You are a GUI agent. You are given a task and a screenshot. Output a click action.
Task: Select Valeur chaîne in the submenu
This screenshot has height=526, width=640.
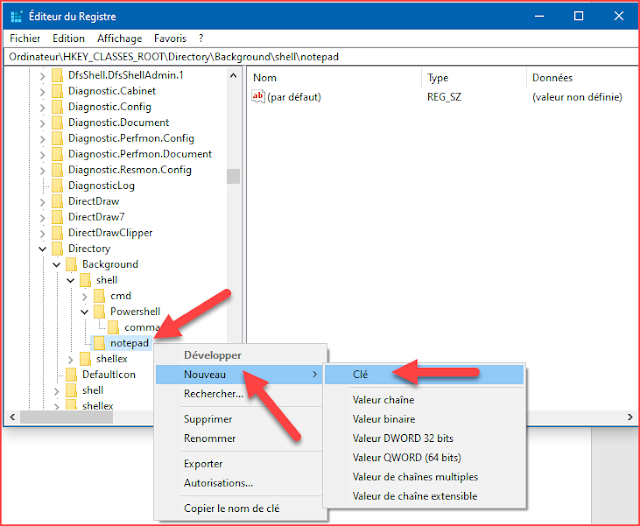pos(424,399)
